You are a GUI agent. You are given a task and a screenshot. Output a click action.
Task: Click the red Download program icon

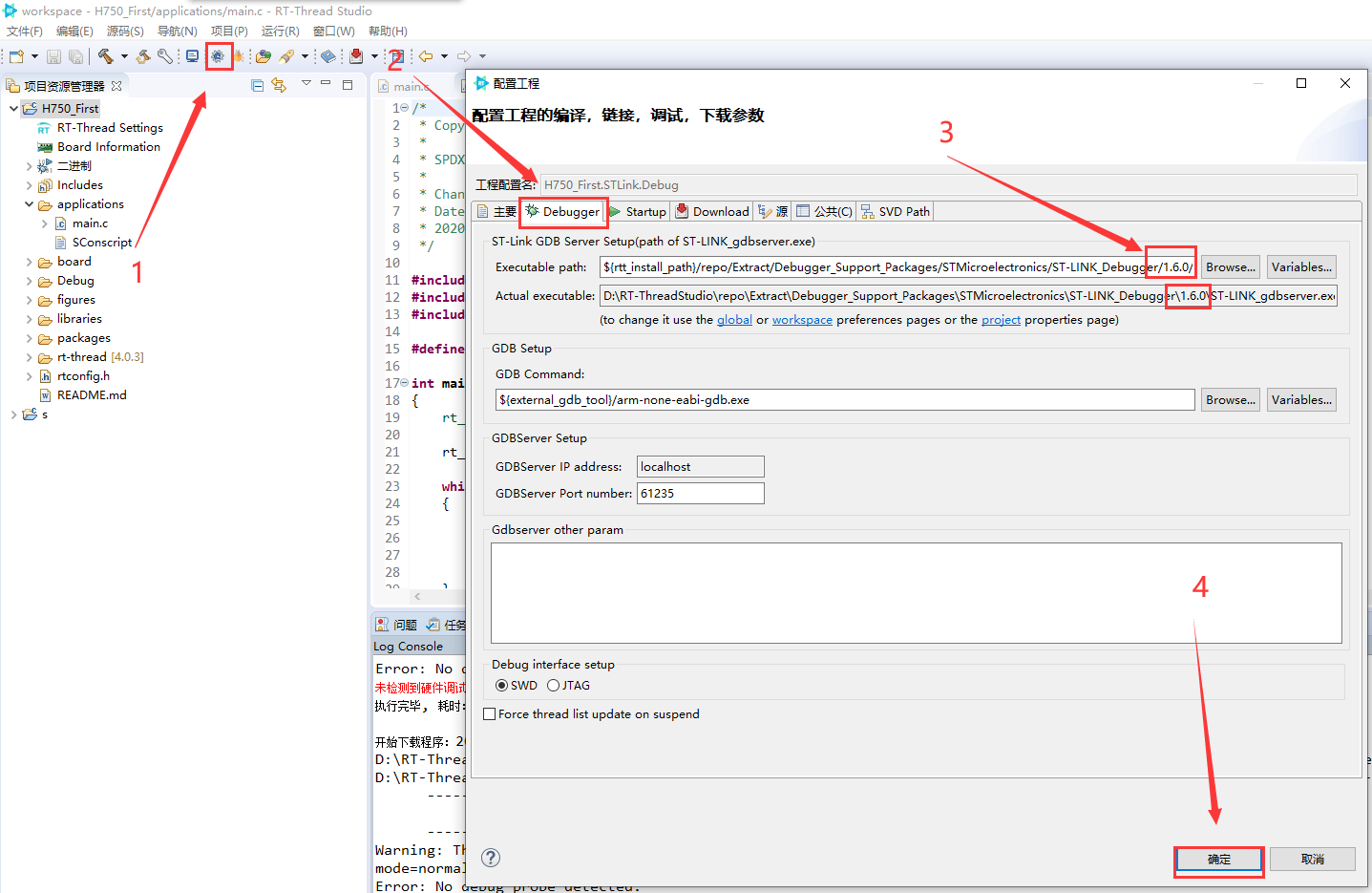pos(356,56)
